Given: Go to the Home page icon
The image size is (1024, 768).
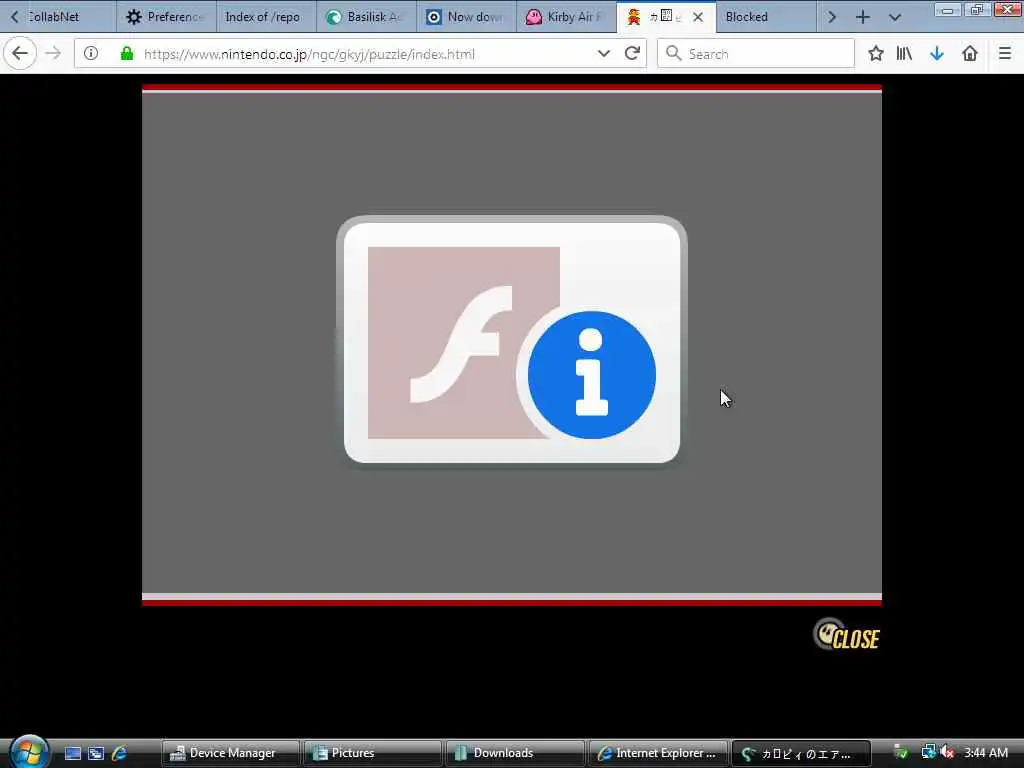Looking at the screenshot, I should (970, 54).
